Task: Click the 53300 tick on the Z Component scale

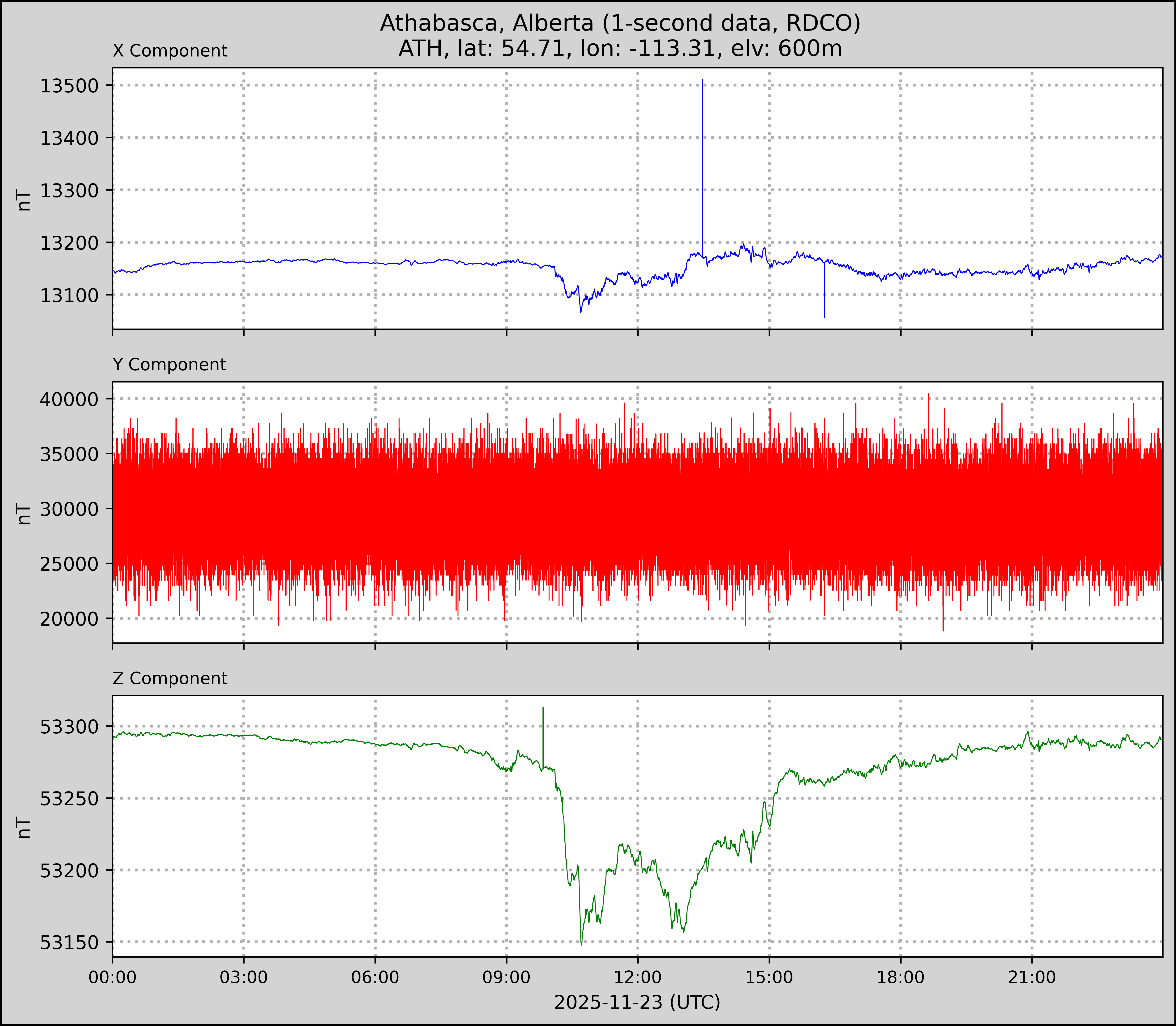Action: click(x=69, y=727)
